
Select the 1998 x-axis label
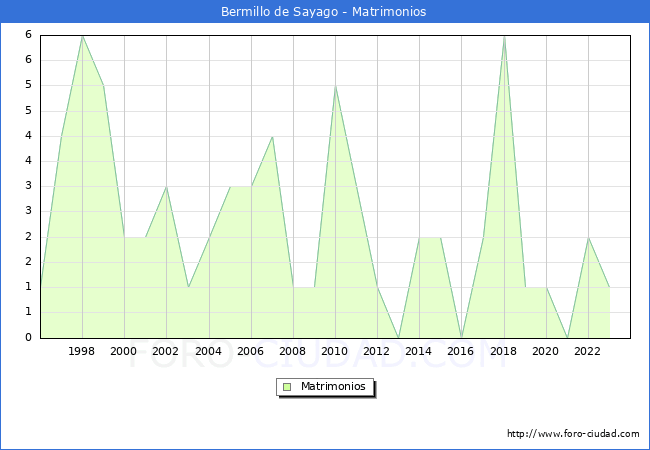[x=82, y=351]
